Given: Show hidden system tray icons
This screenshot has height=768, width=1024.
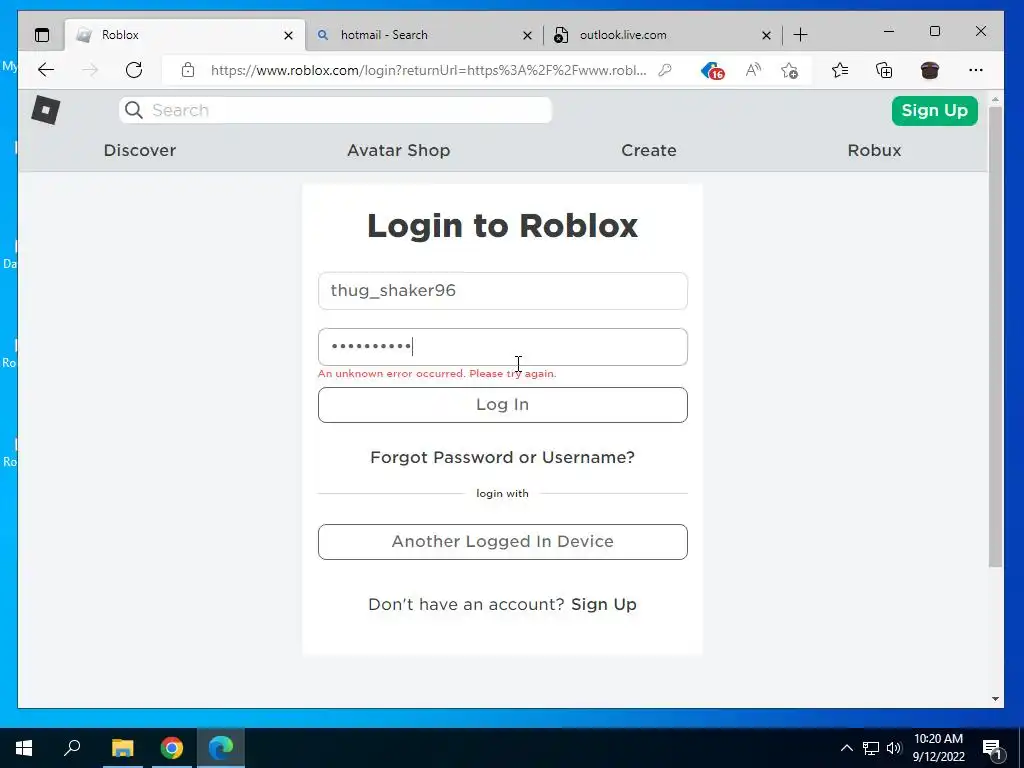Looking at the screenshot, I should click(846, 748).
